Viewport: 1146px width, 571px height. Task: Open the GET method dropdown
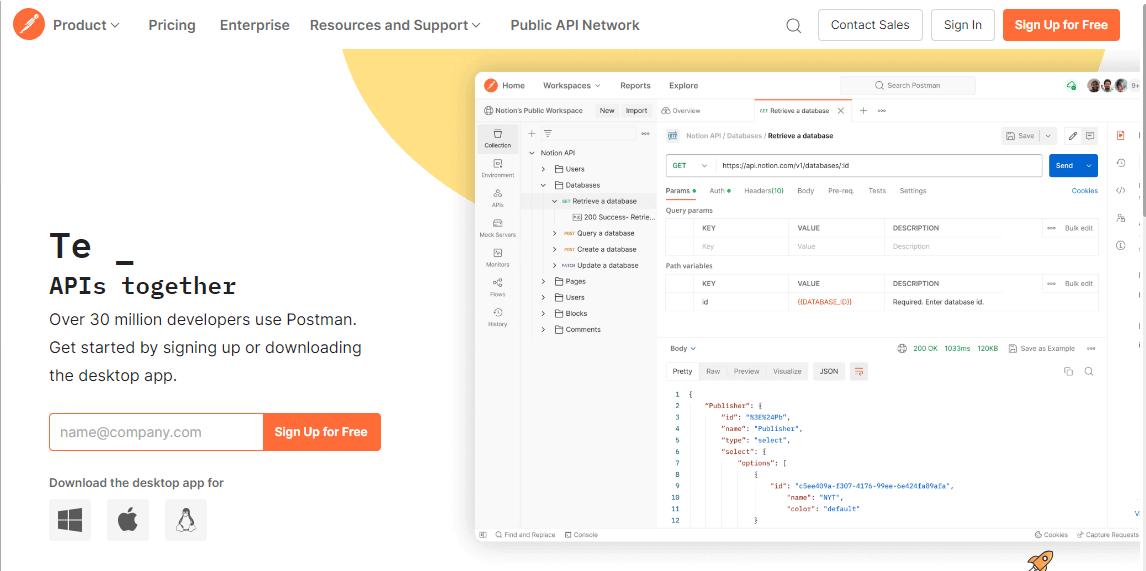690,165
